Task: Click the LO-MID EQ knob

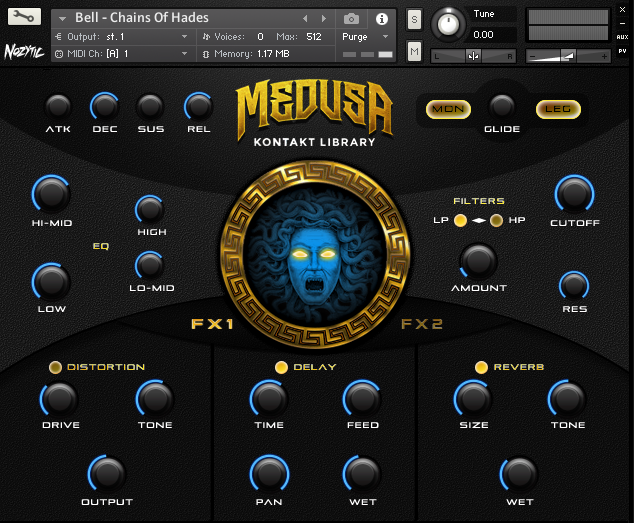Action: (x=150, y=266)
